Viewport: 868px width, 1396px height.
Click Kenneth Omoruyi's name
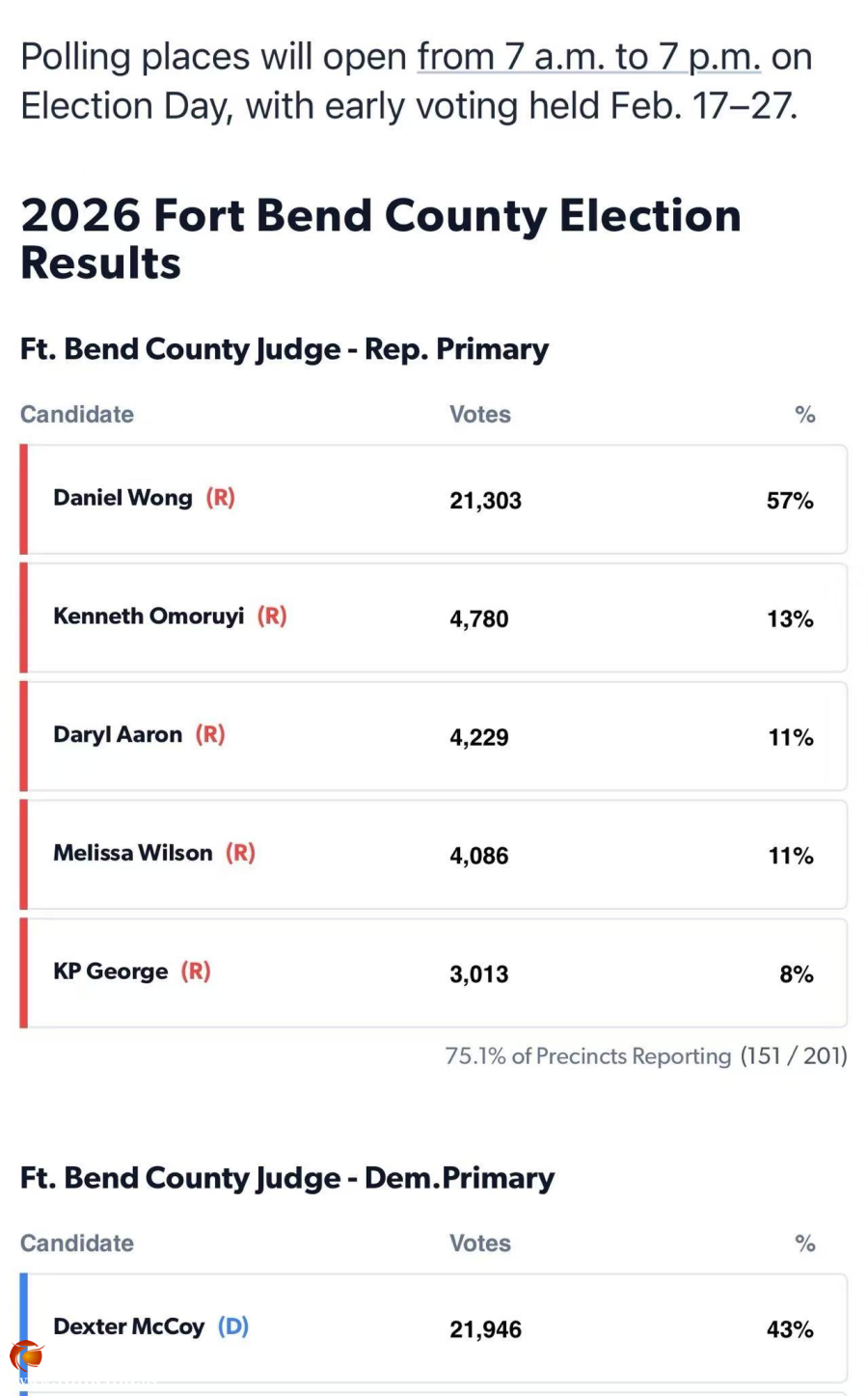coord(149,616)
